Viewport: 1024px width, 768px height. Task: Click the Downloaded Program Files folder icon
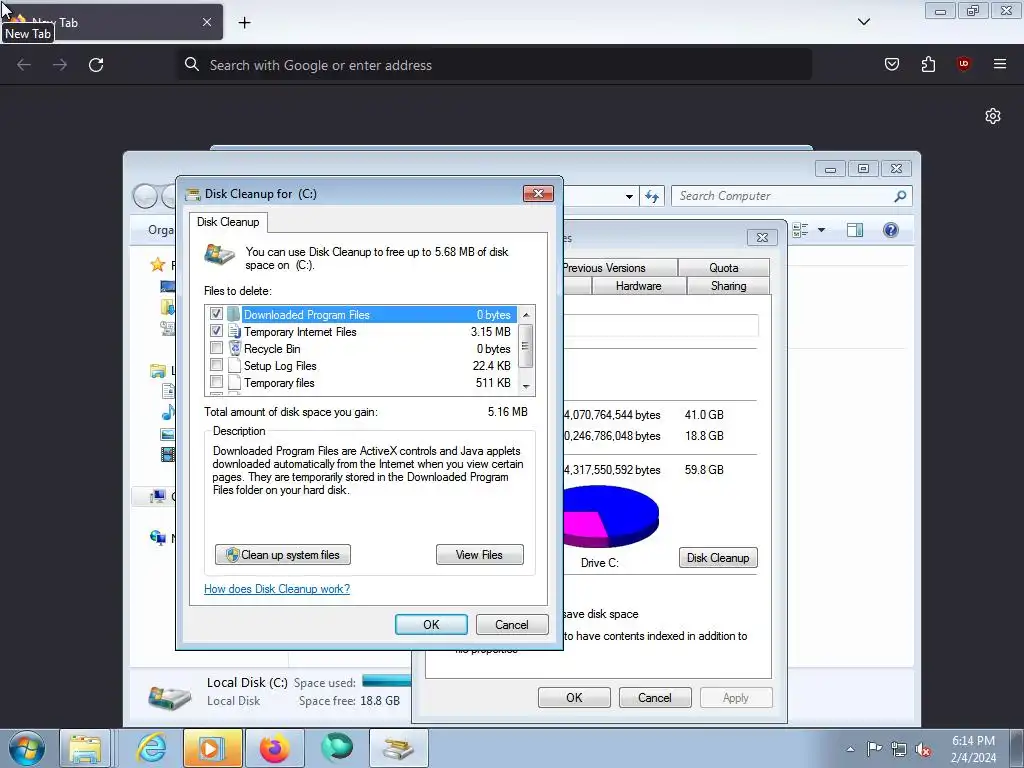(x=234, y=314)
